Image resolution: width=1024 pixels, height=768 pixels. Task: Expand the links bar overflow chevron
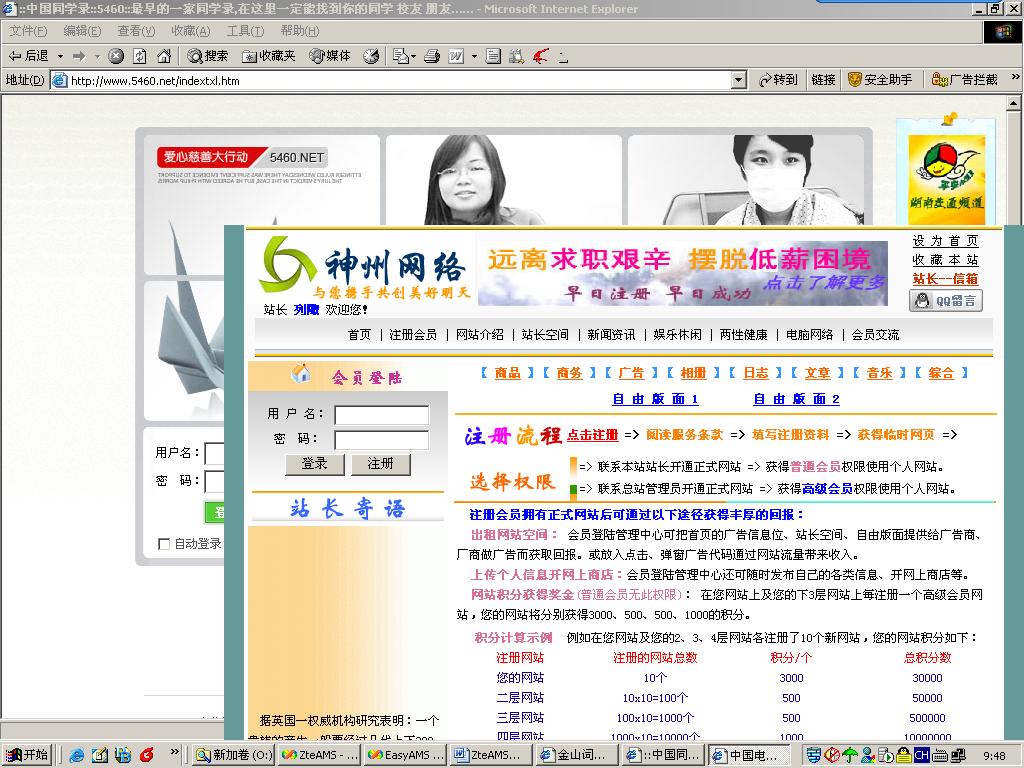click(x=1015, y=77)
